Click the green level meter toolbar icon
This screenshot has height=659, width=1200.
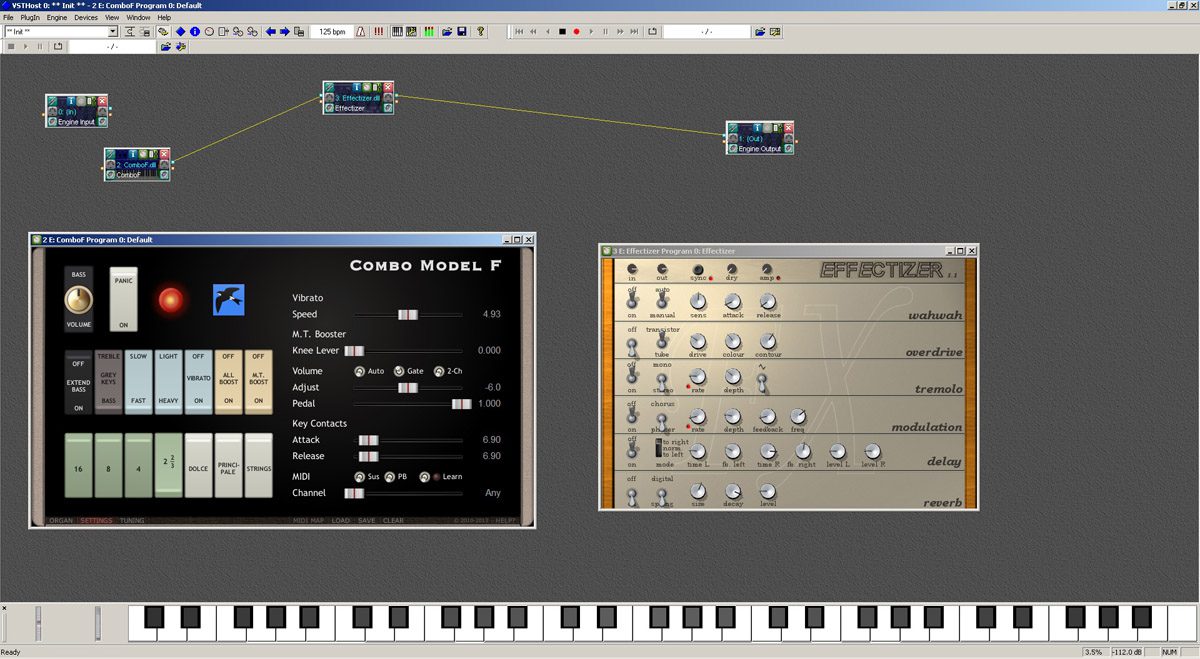(429, 32)
